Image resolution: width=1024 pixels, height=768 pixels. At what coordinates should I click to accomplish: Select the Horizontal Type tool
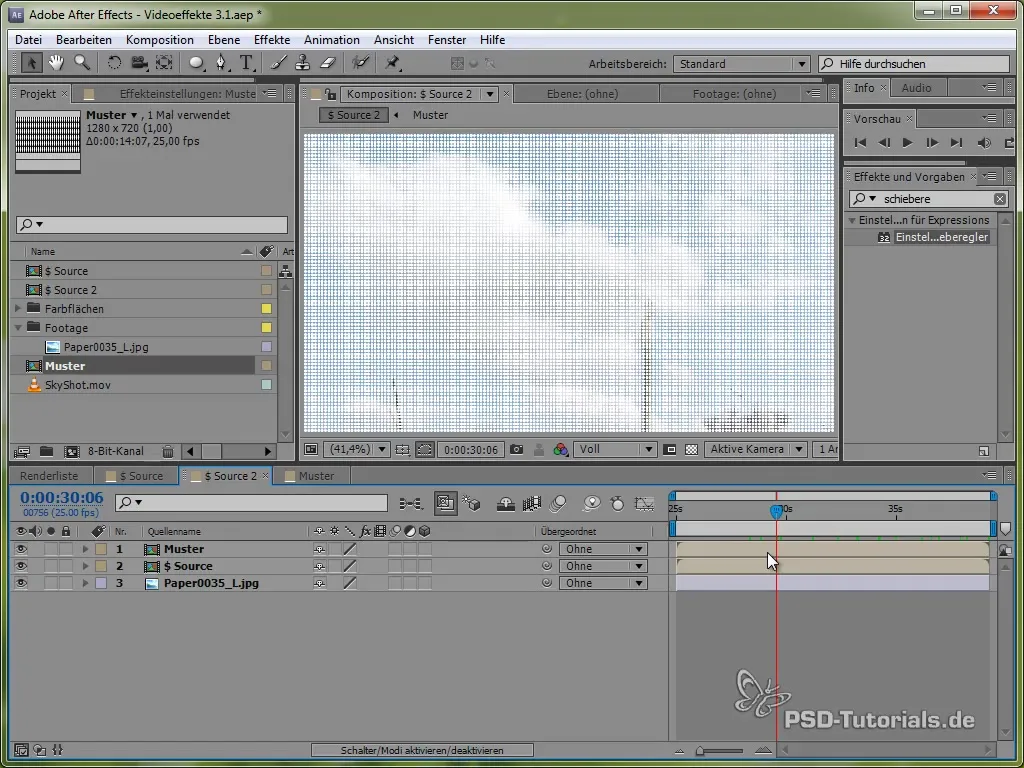point(246,63)
